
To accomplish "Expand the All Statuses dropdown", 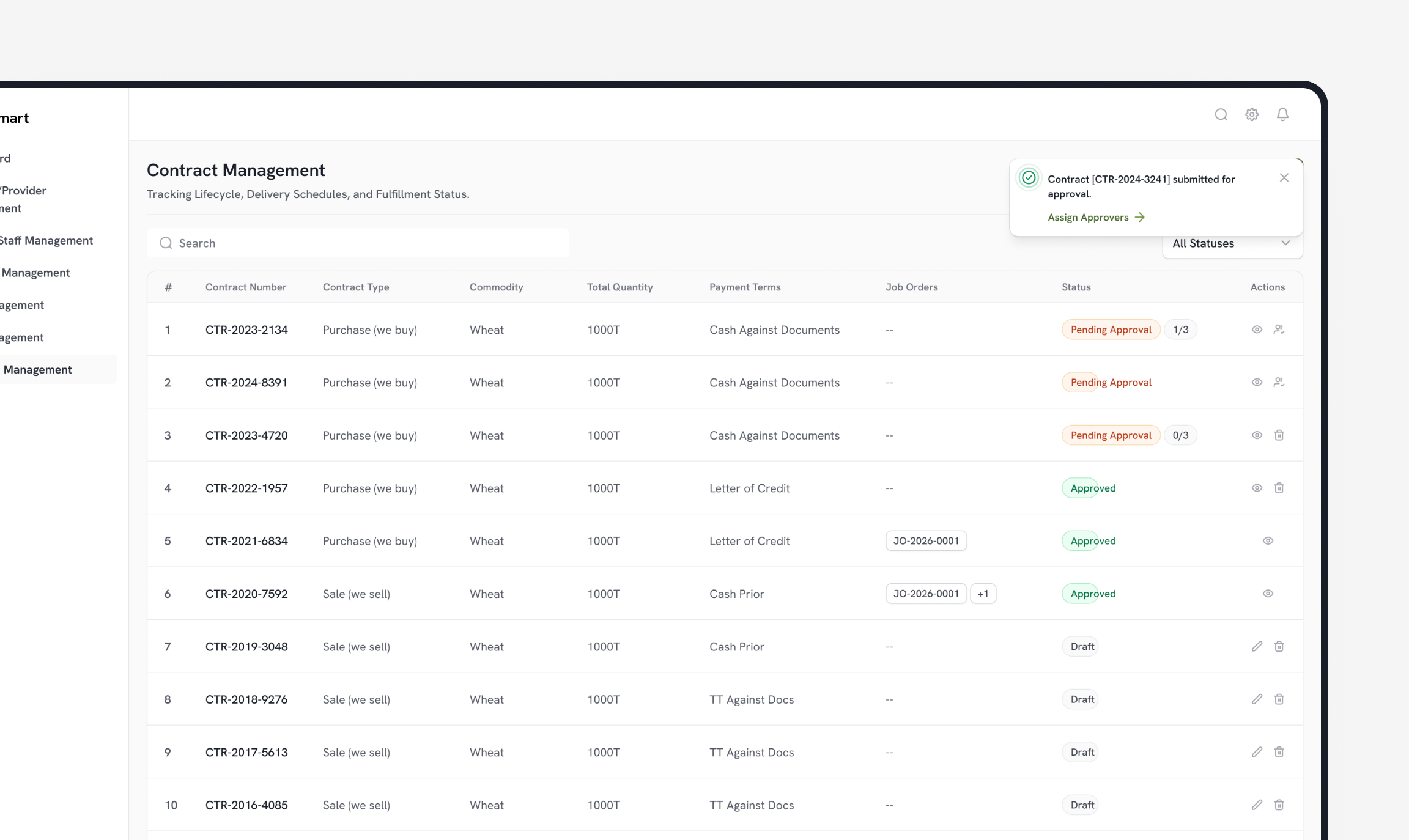I will (1232, 244).
